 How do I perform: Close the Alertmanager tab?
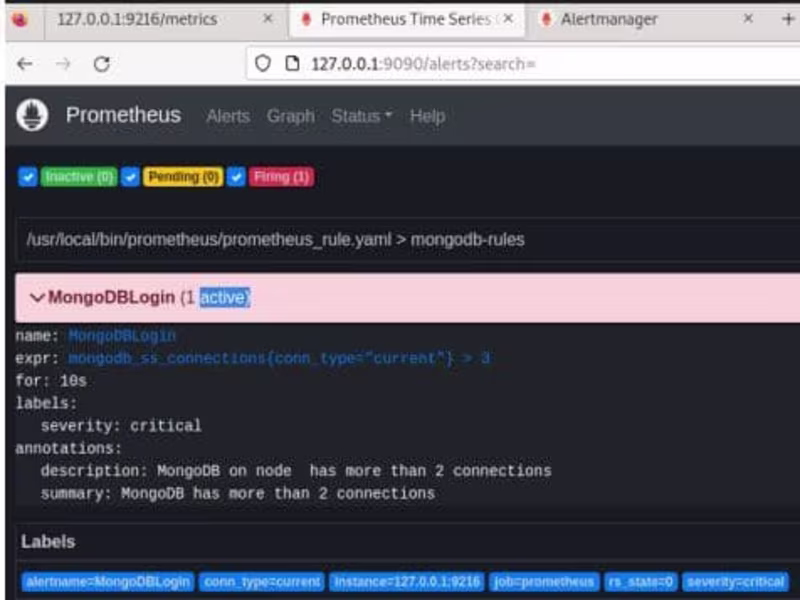coord(748,19)
